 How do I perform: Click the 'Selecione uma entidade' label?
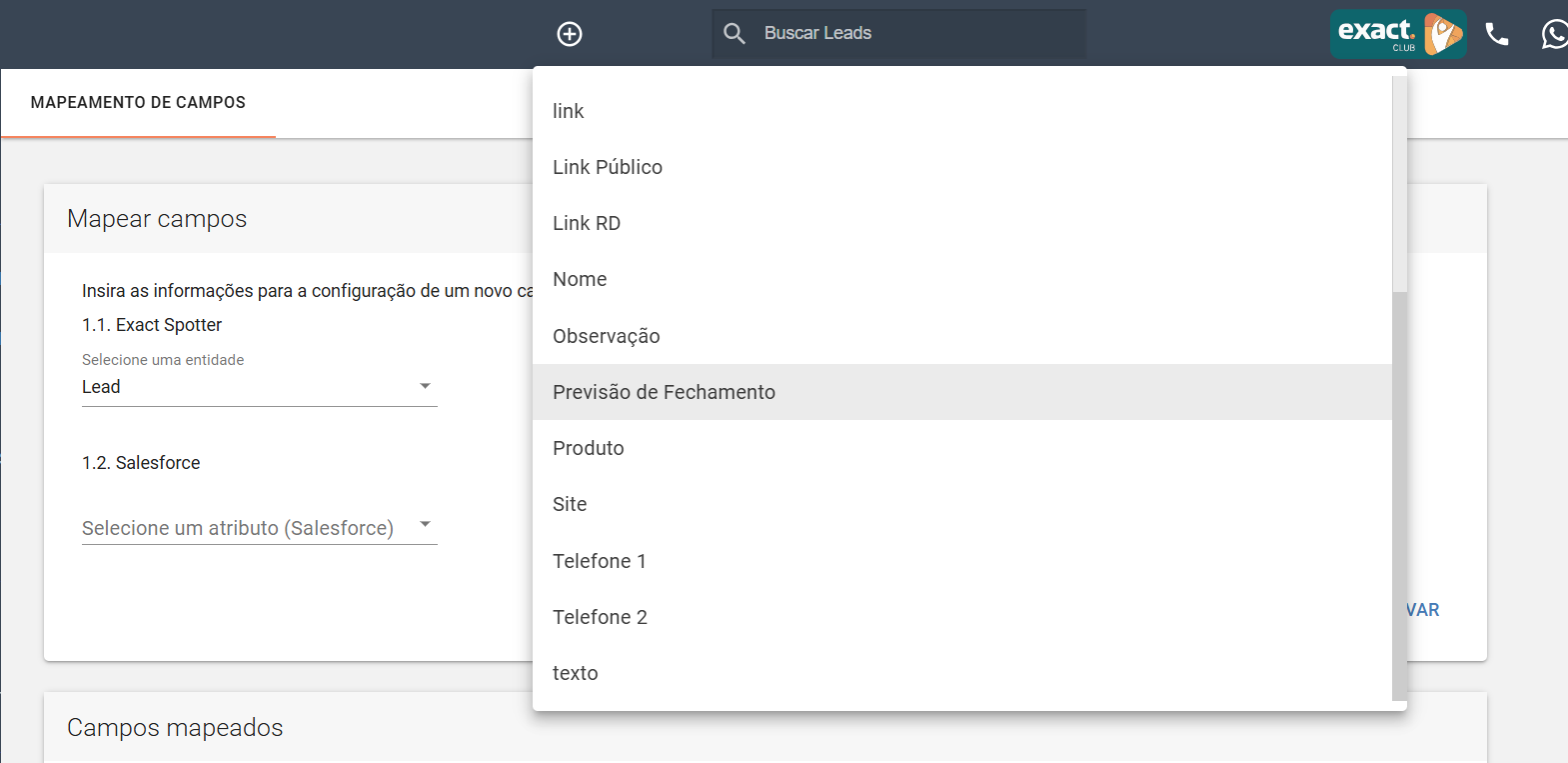[x=163, y=360]
